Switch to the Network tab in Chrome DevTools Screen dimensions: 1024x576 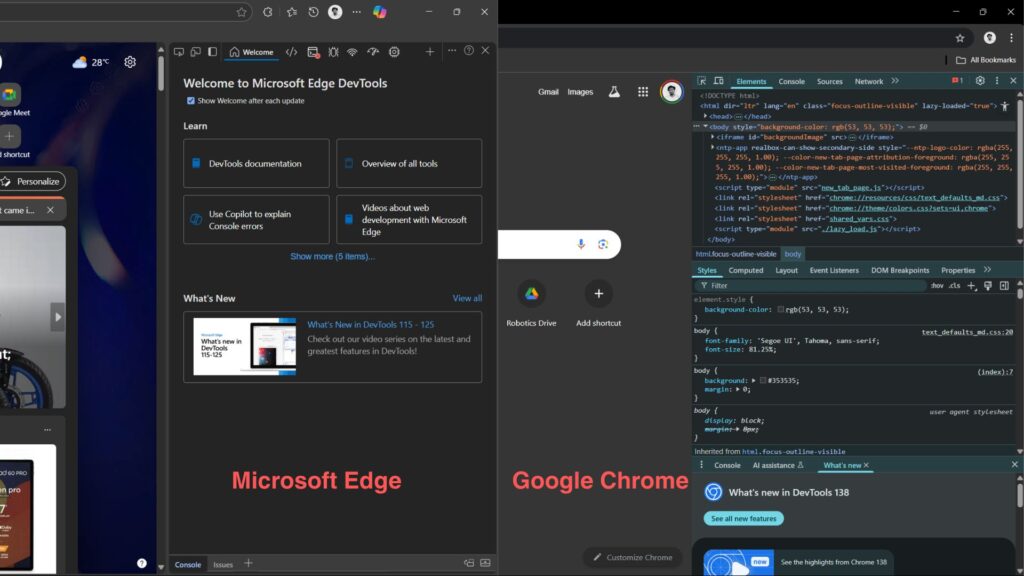[x=868, y=81]
